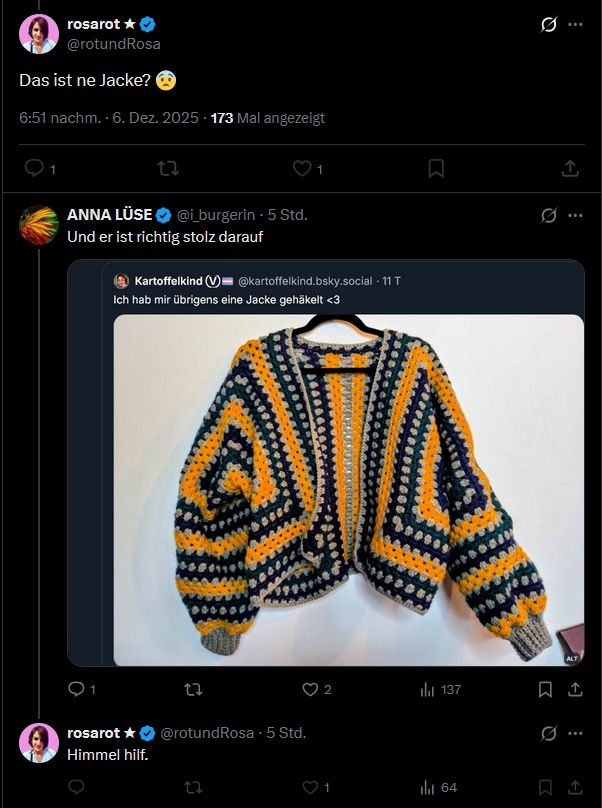The height and width of the screenshot is (808, 602).
Task: Open more options on rosarot's top post
Action: click(575, 22)
